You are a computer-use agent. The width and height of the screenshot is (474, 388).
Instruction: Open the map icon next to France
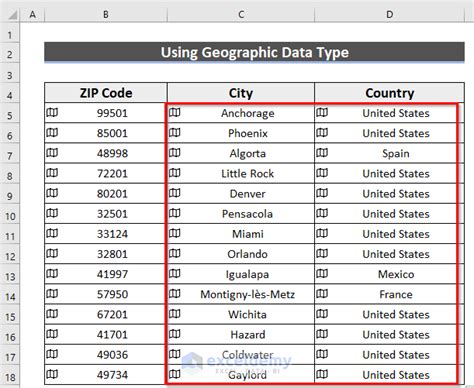point(322,294)
